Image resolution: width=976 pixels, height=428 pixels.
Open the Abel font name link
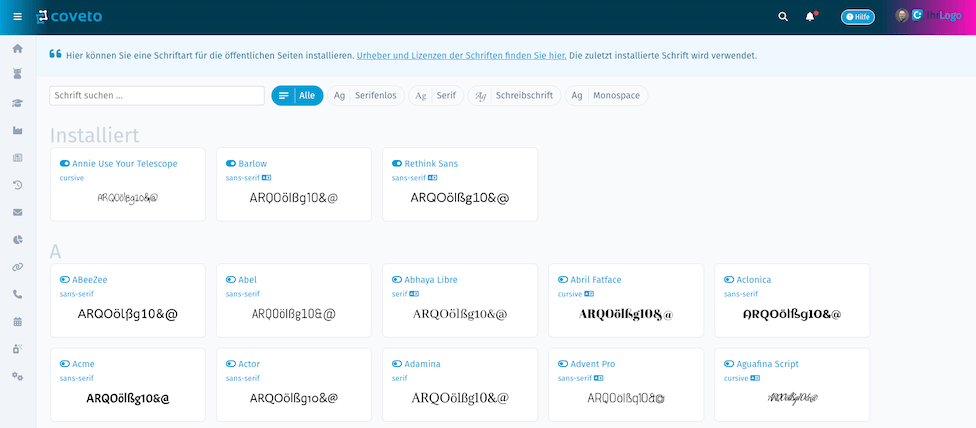click(248, 280)
